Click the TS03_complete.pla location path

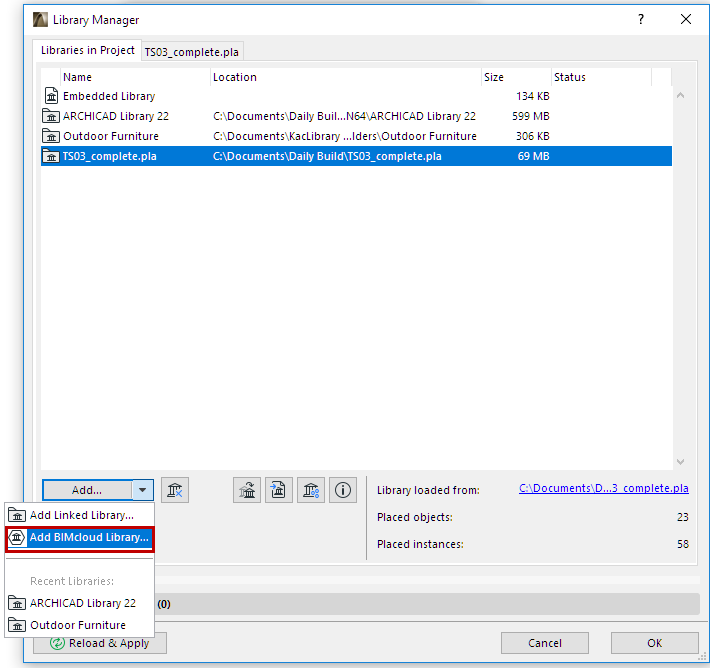click(327, 156)
